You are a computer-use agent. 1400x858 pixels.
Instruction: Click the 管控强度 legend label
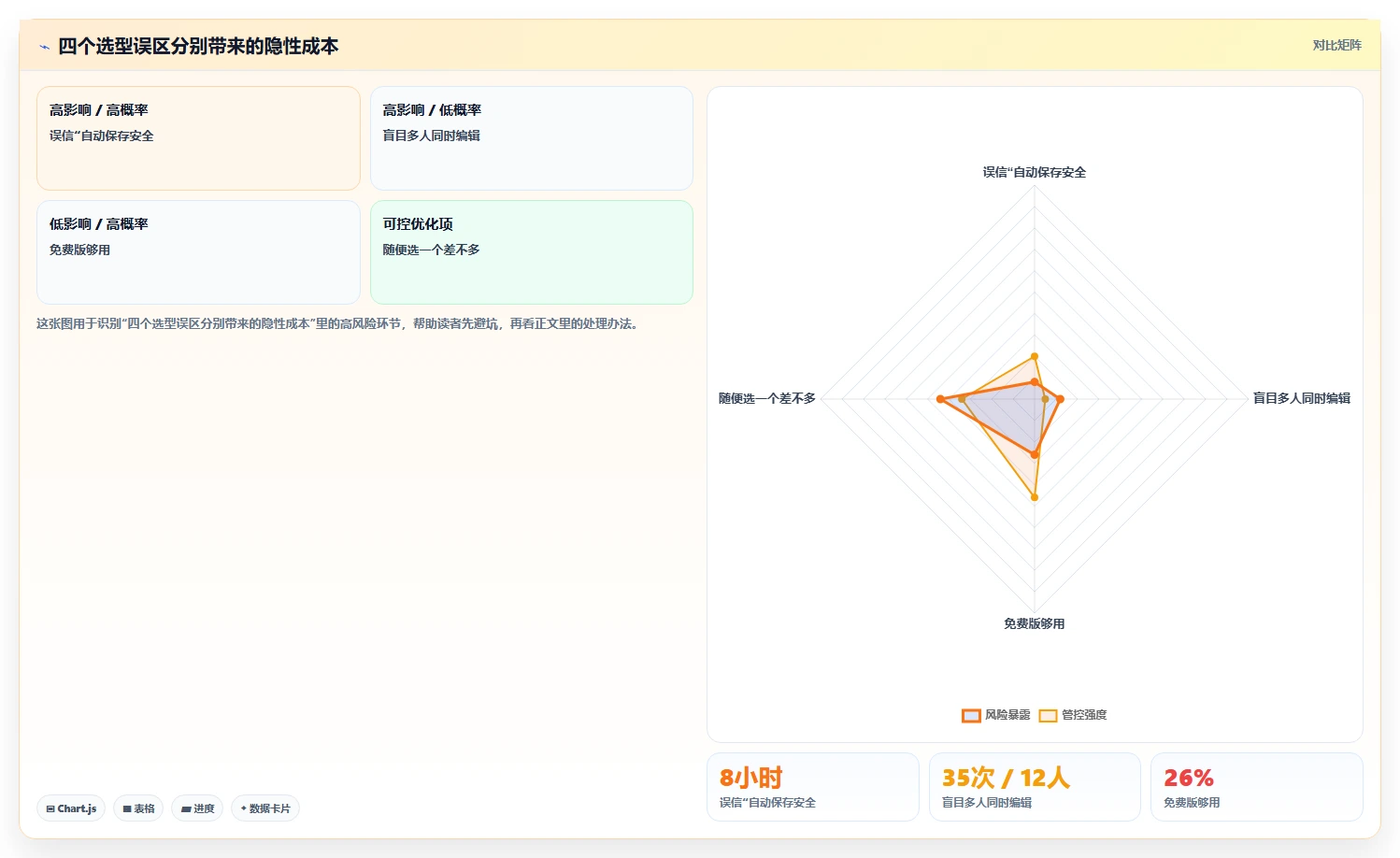click(1084, 715)
